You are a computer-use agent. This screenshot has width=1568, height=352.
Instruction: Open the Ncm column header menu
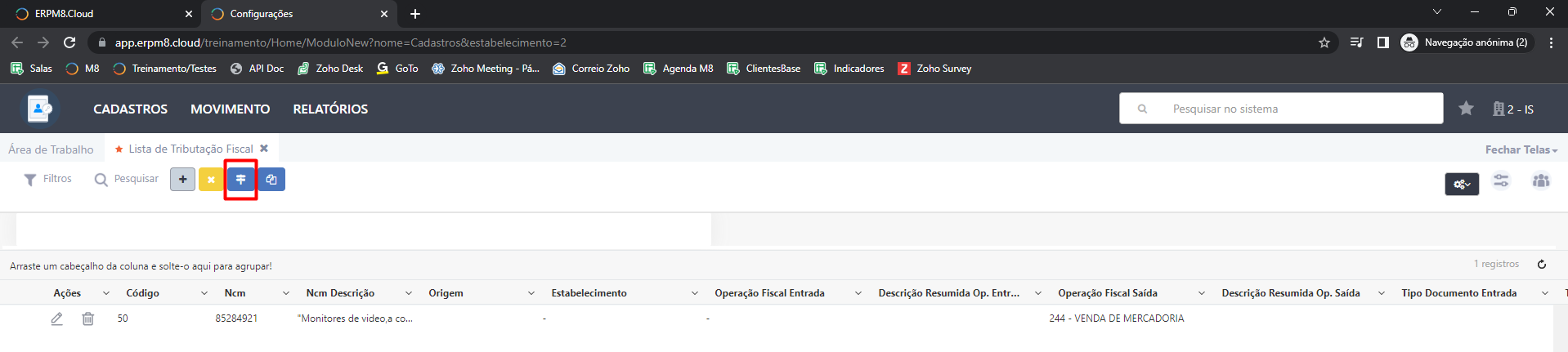tap(285, 293)
